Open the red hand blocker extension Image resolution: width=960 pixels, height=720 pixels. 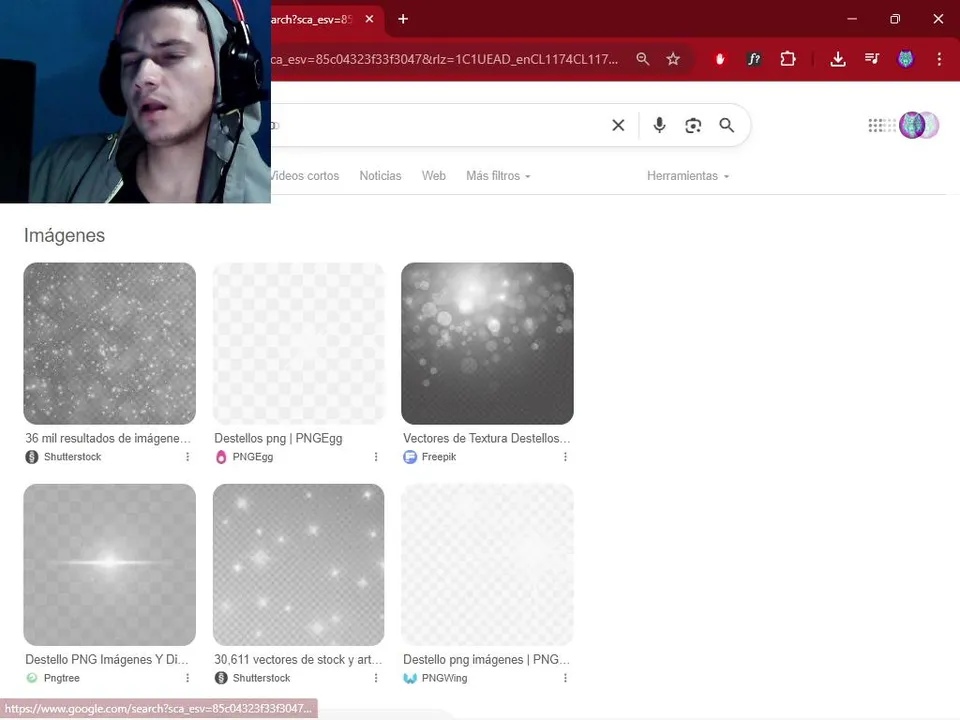tap(720, 59)
